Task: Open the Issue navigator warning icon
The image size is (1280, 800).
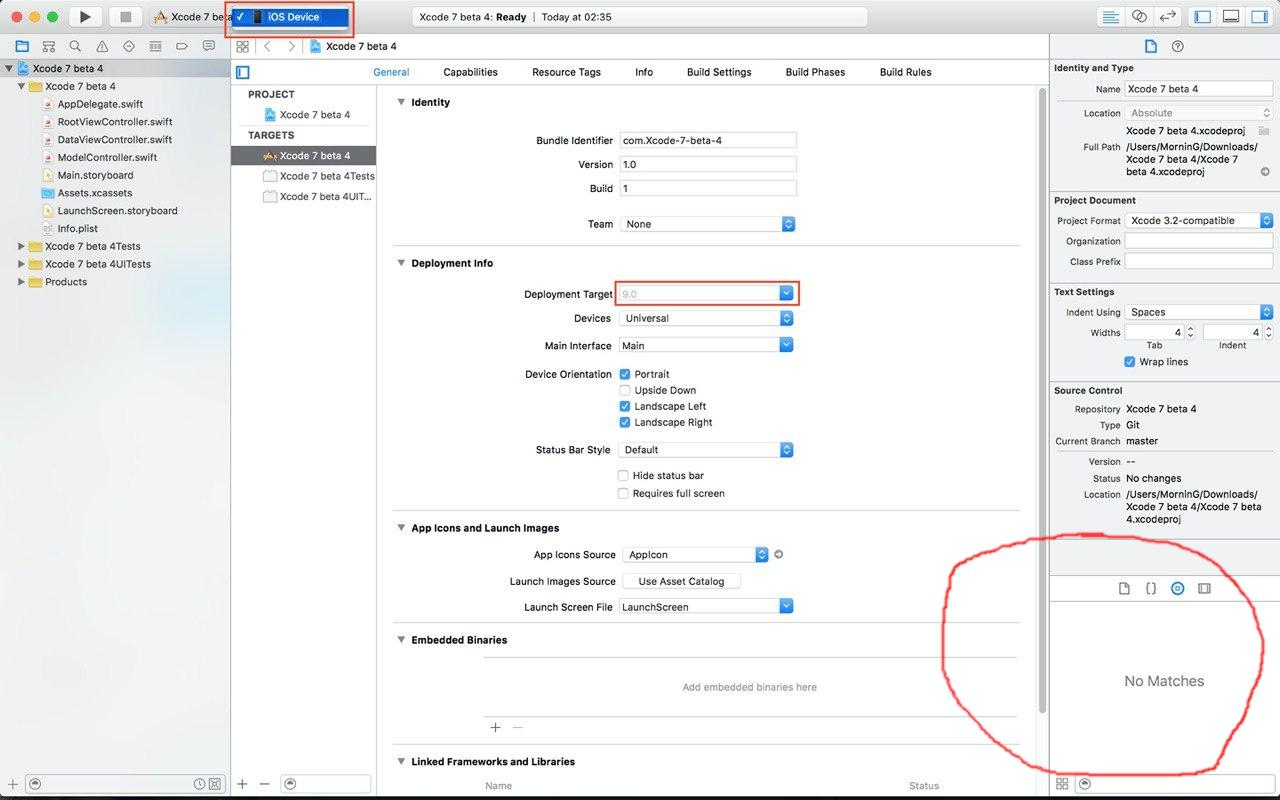Action: [x=102, y=46]
